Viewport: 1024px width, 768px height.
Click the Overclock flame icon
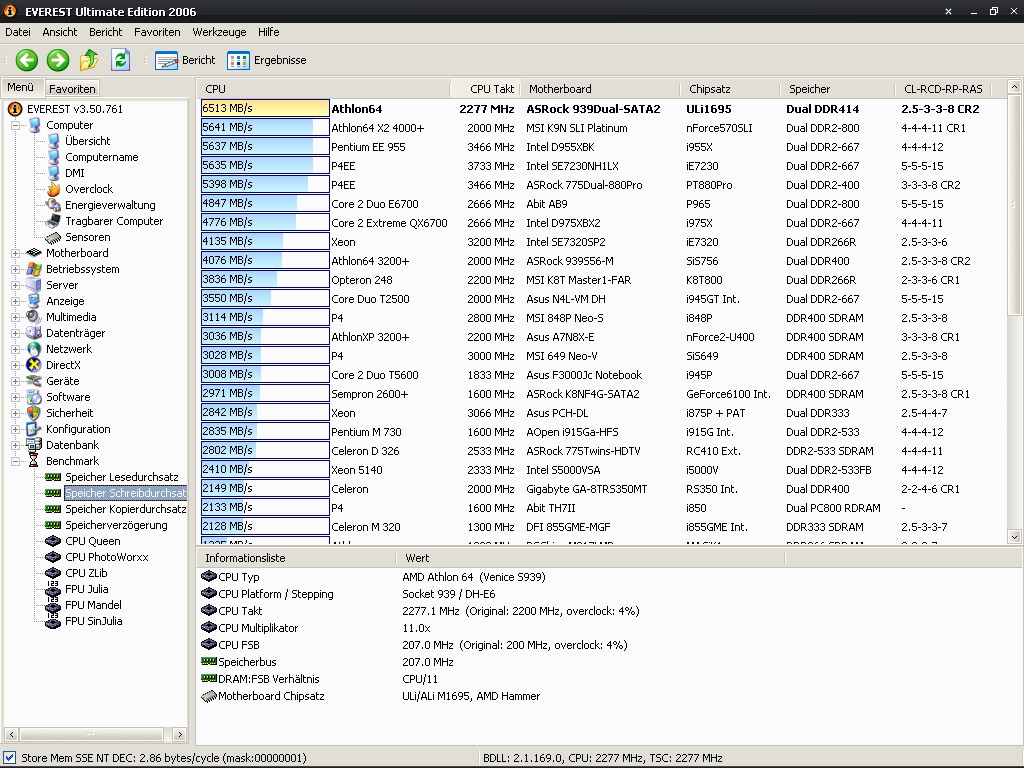[54, 189]
